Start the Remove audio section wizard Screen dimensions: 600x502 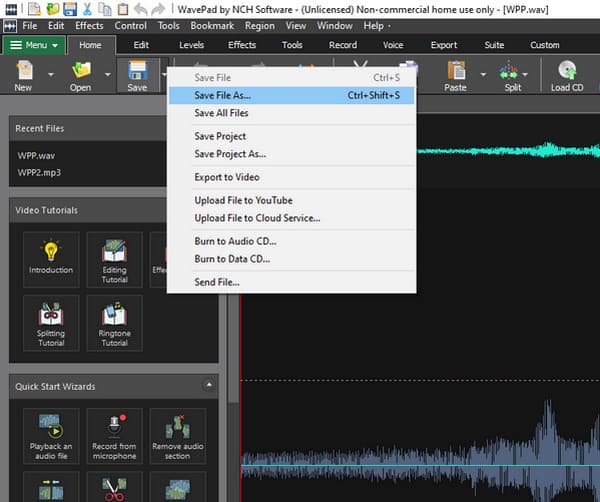click(x=178, y=436)
